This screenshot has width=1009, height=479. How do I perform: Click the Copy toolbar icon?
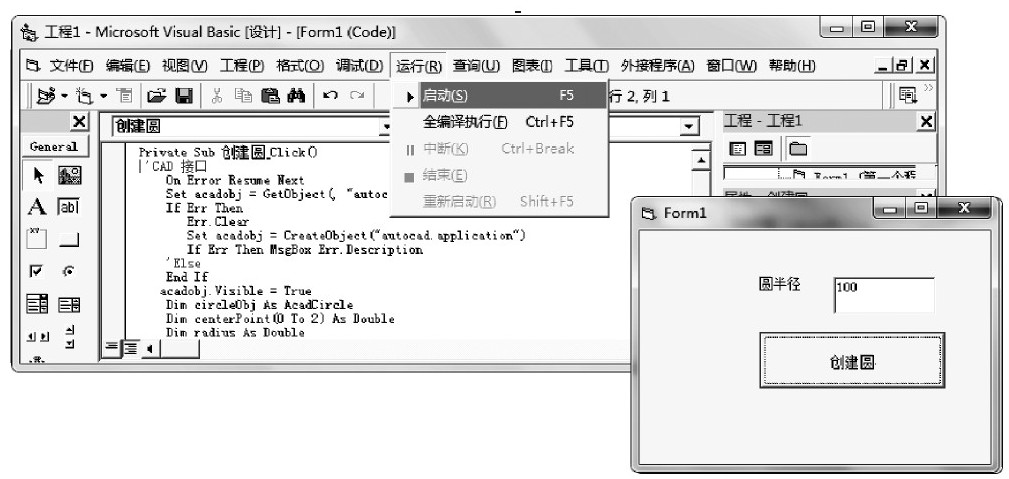pos(243,96)
